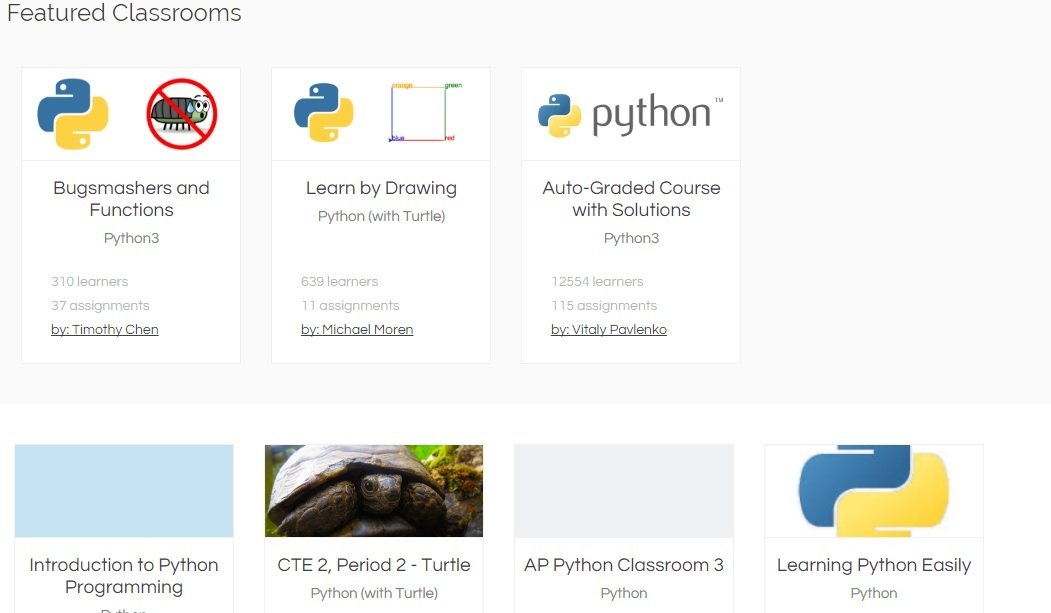
Task: Click large Python logo of Learning Python Easily
Action: click(x=874, y=490)
